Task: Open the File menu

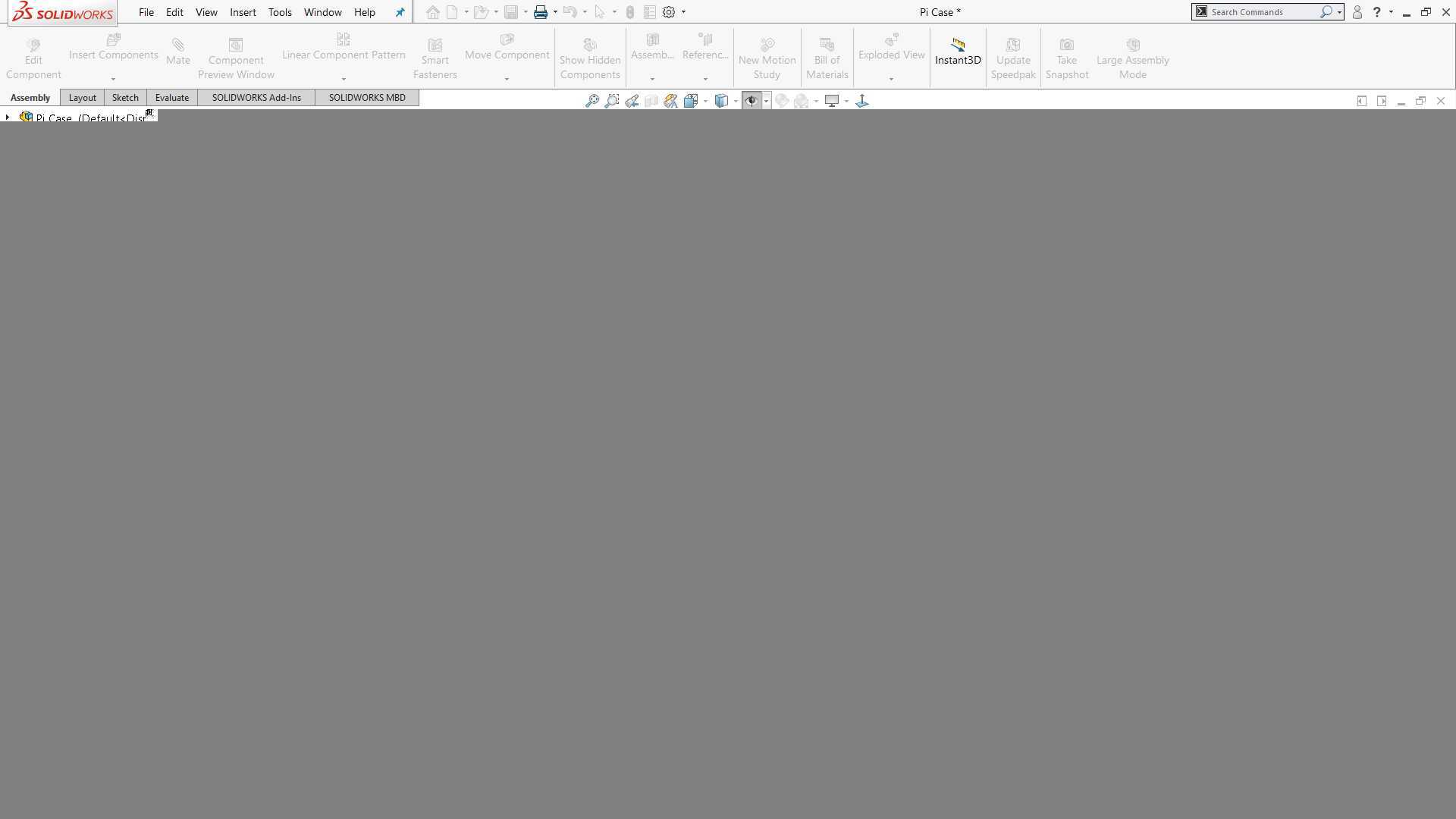Action: pyautogui.click(x=146, y=12)
